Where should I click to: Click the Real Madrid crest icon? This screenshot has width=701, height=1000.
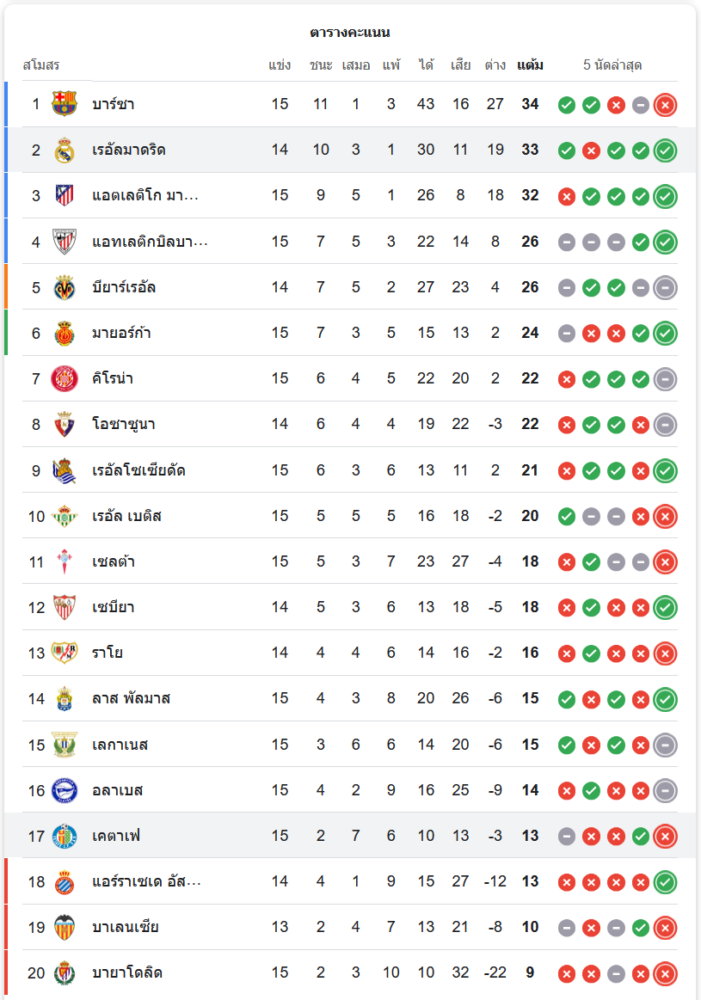coord(64,150)
